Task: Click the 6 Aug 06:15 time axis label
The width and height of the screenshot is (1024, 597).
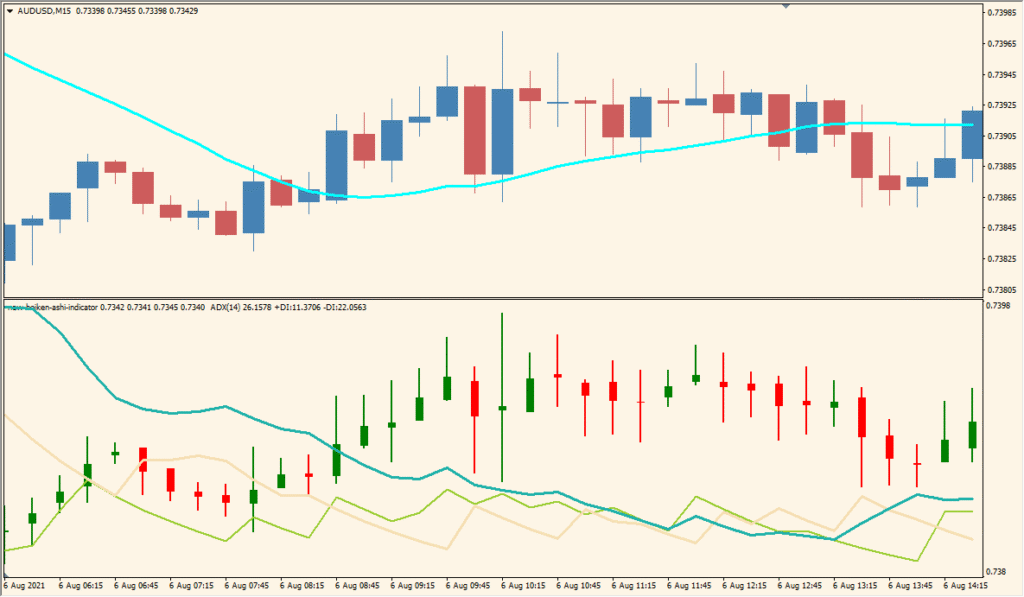Action: pos(81,586)
